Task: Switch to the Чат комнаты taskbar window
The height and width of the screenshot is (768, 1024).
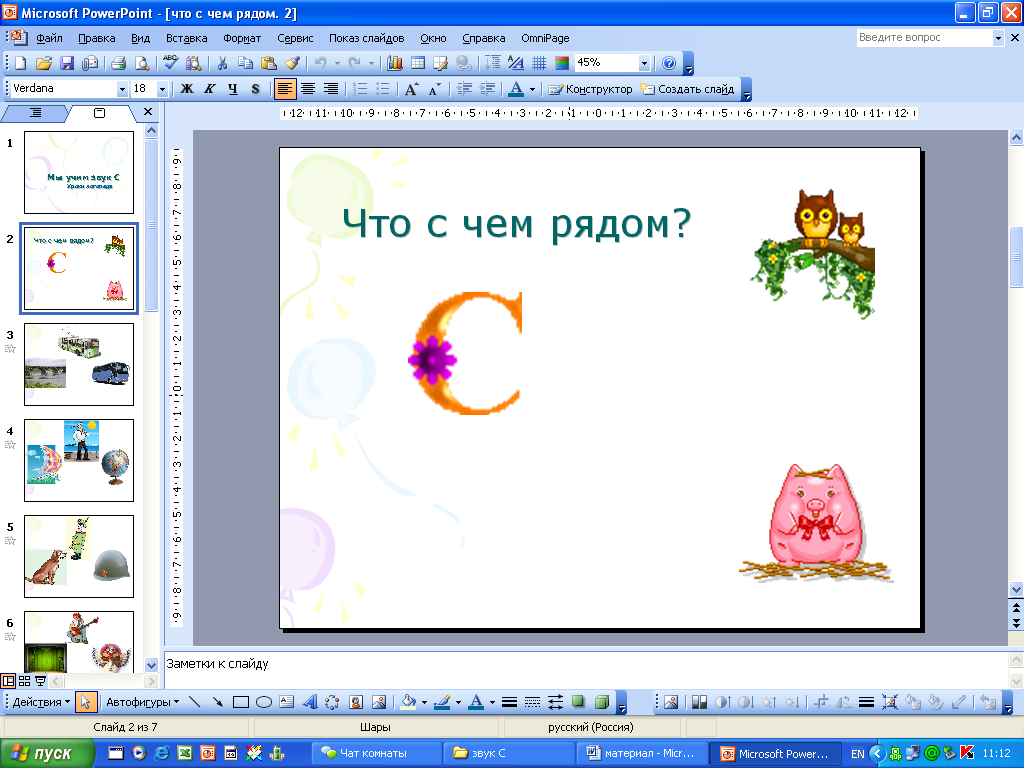Action: point(377,754)
